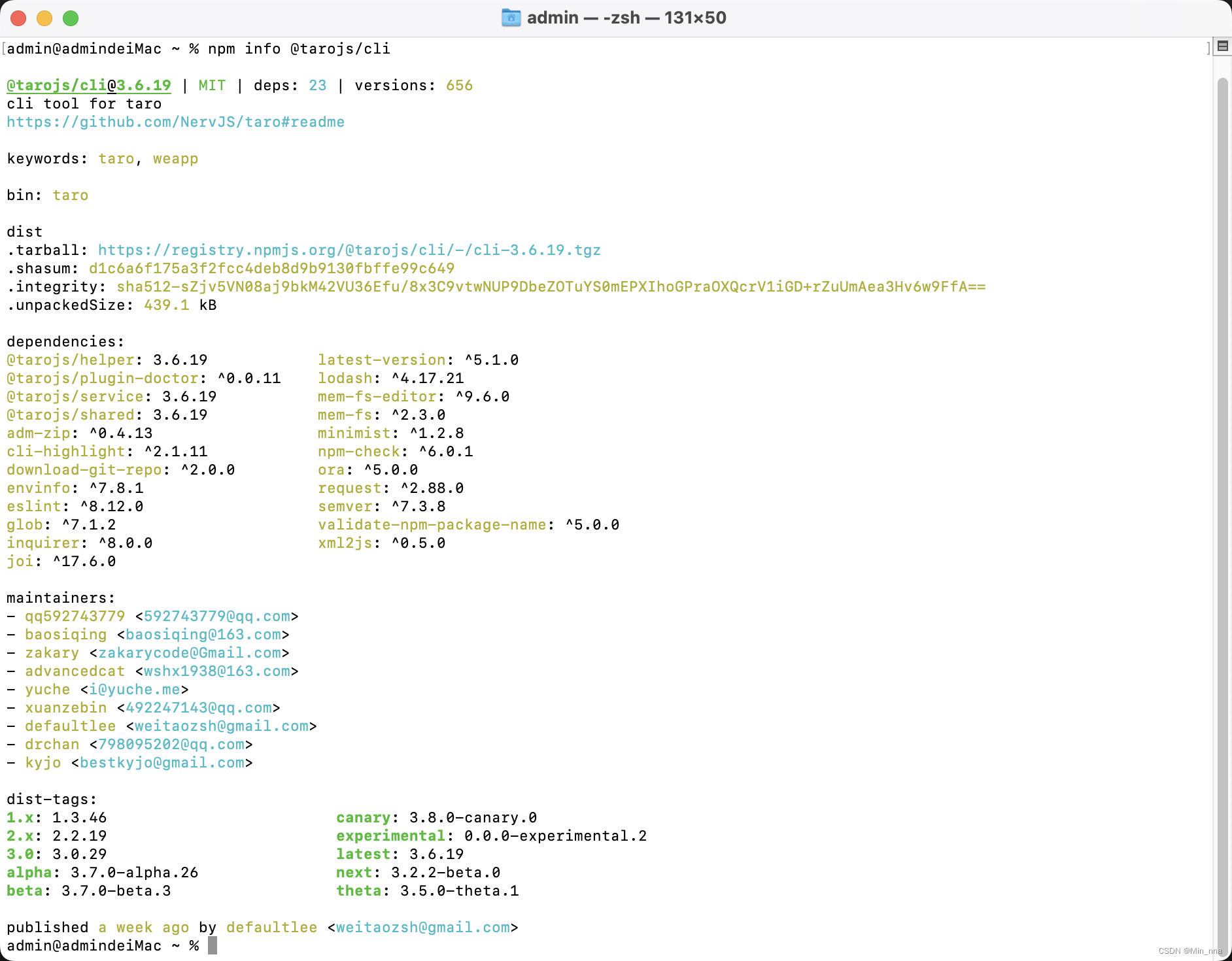Viewport: 1232px width, 961px height.
Task: Click the 'xml2js' dependency
Action: tap(345, 543)
